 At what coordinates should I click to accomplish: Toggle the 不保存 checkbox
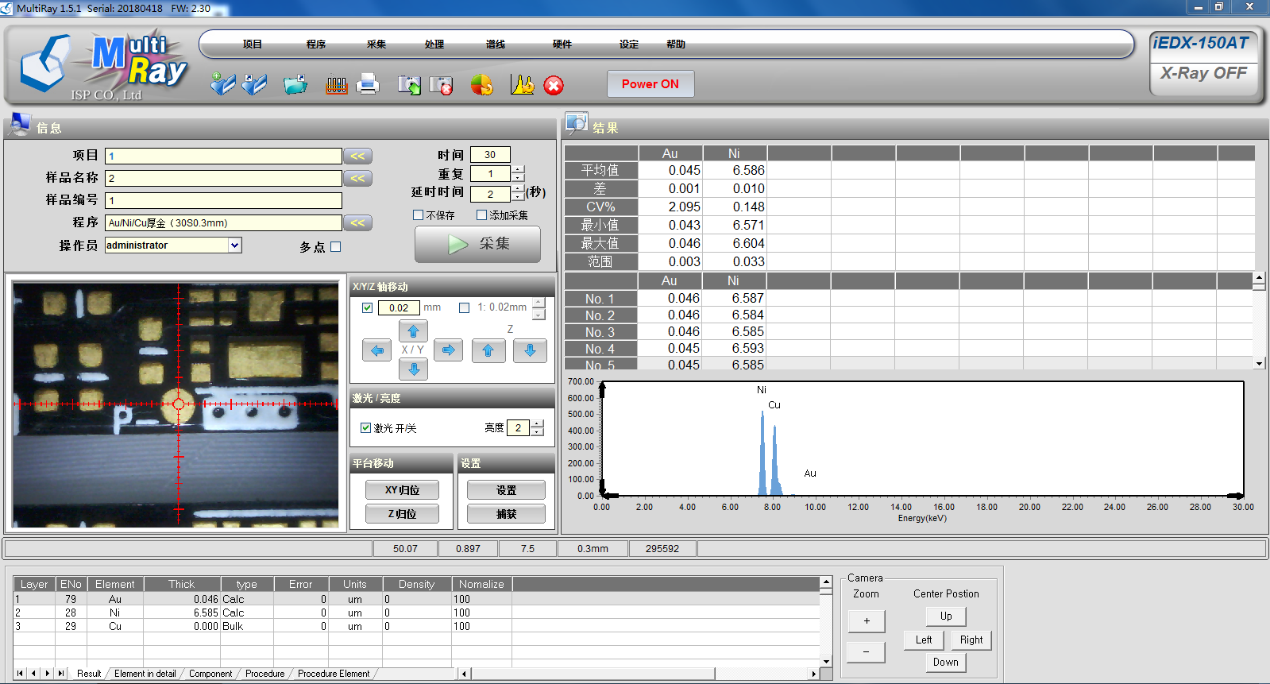point(419,215)
